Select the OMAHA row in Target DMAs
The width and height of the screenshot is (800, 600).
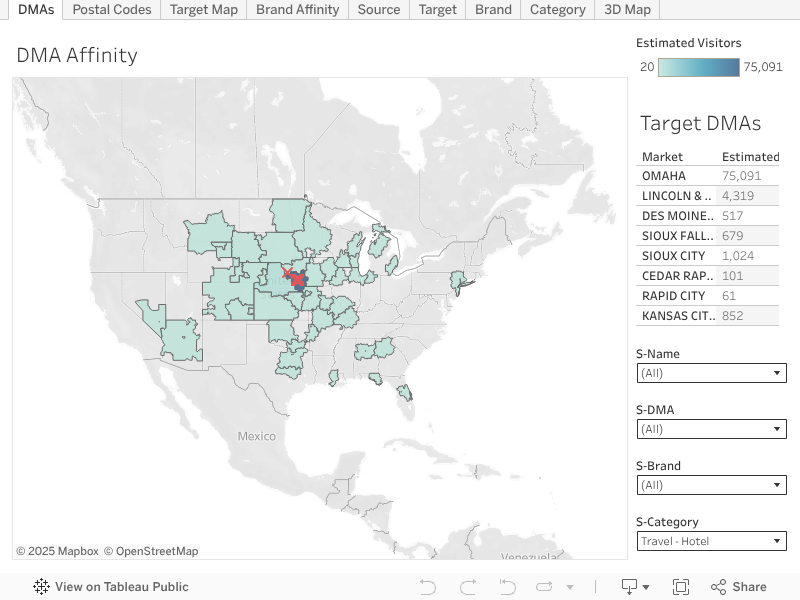click(x=678, y=176)
